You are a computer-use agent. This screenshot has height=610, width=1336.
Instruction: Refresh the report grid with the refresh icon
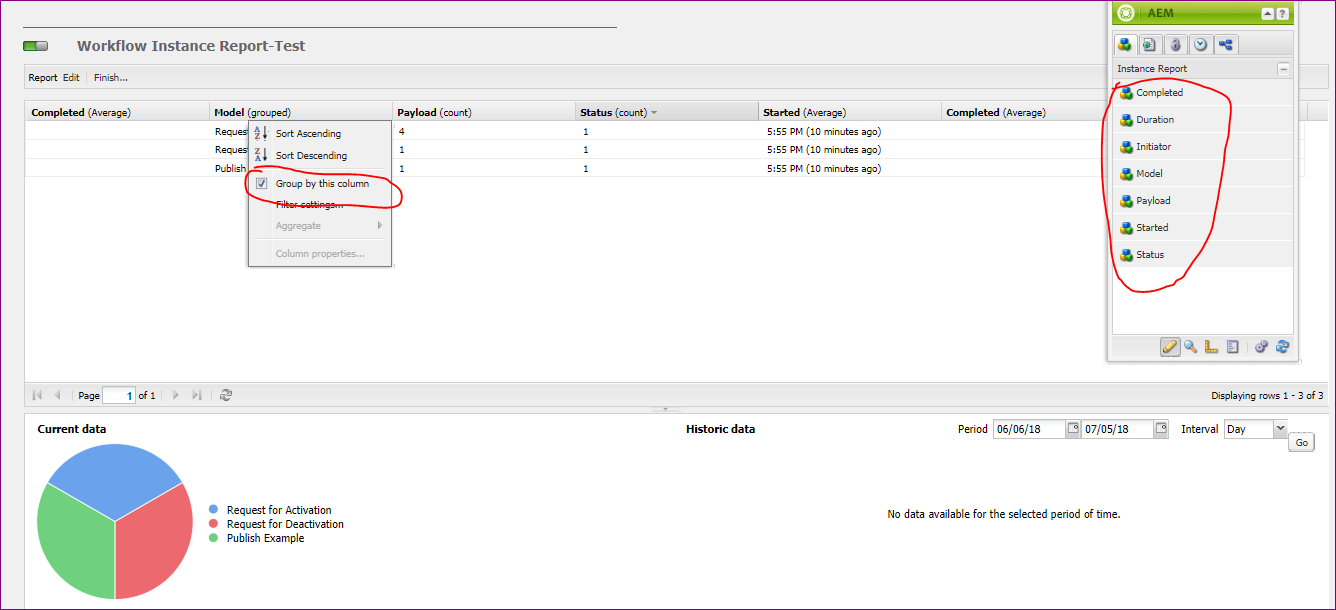pyautogui.click(x=227, y=395)
